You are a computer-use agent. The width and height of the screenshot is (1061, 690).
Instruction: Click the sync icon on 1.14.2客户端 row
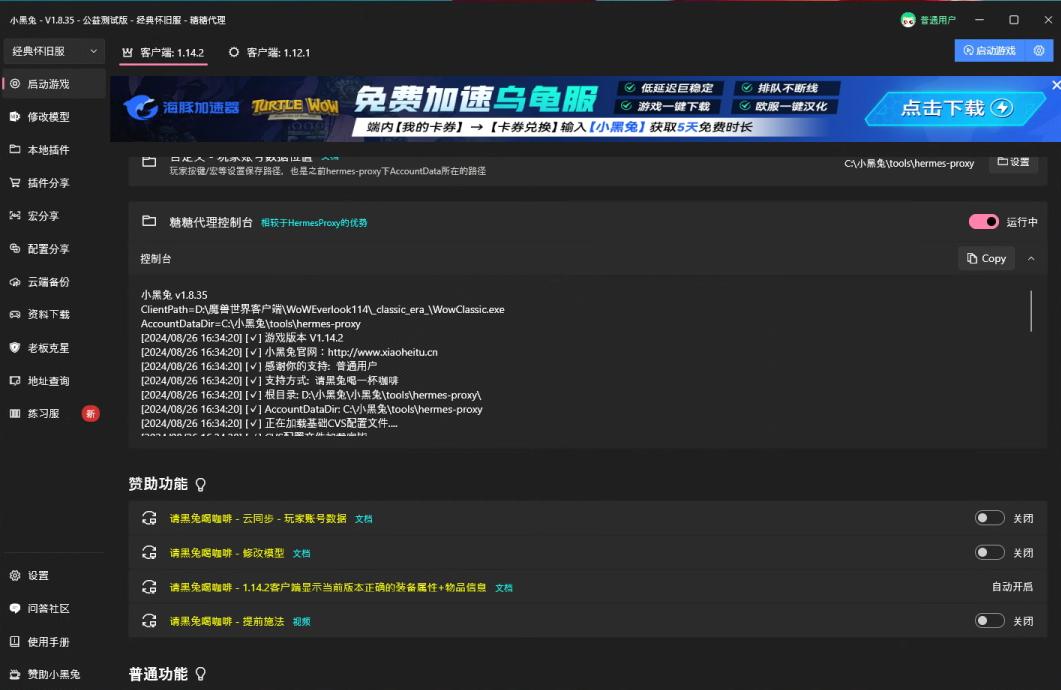tap(149, 587)
